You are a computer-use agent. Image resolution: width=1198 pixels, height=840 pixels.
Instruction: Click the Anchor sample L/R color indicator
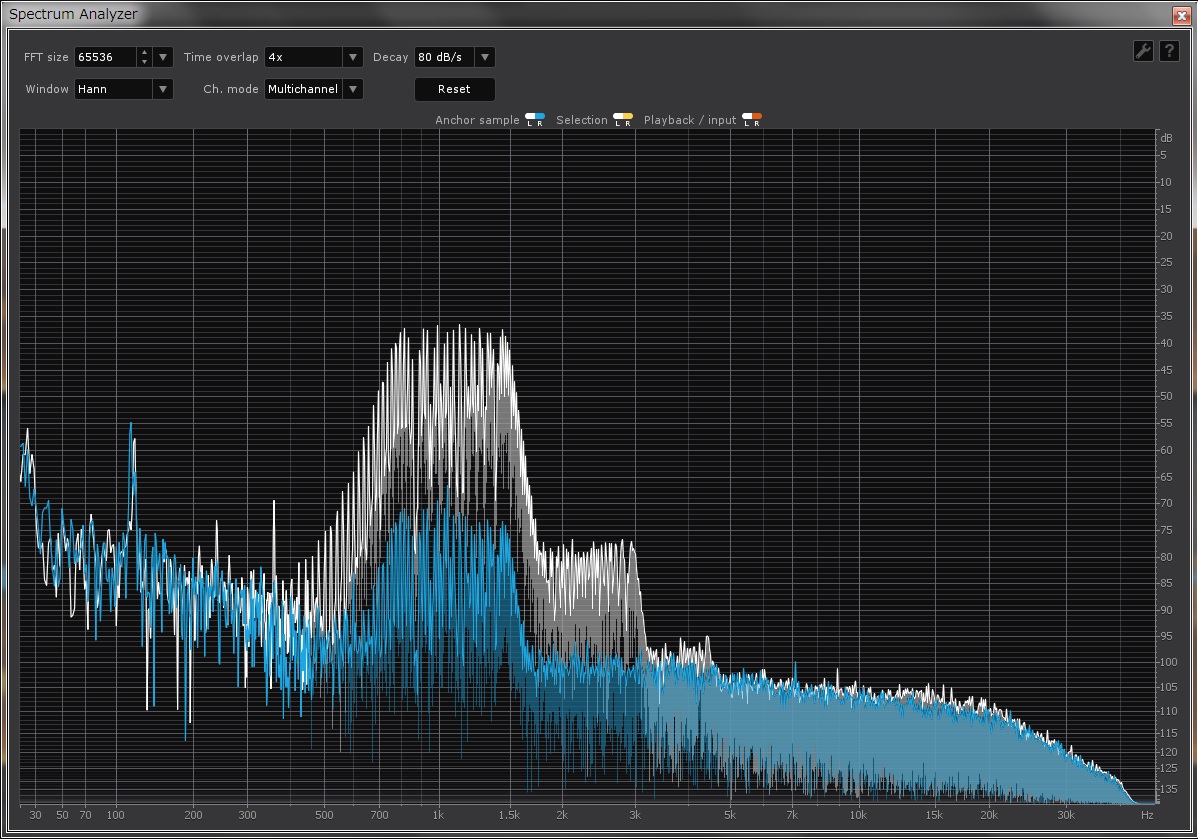pyautogui.click(x=535, y=119)
